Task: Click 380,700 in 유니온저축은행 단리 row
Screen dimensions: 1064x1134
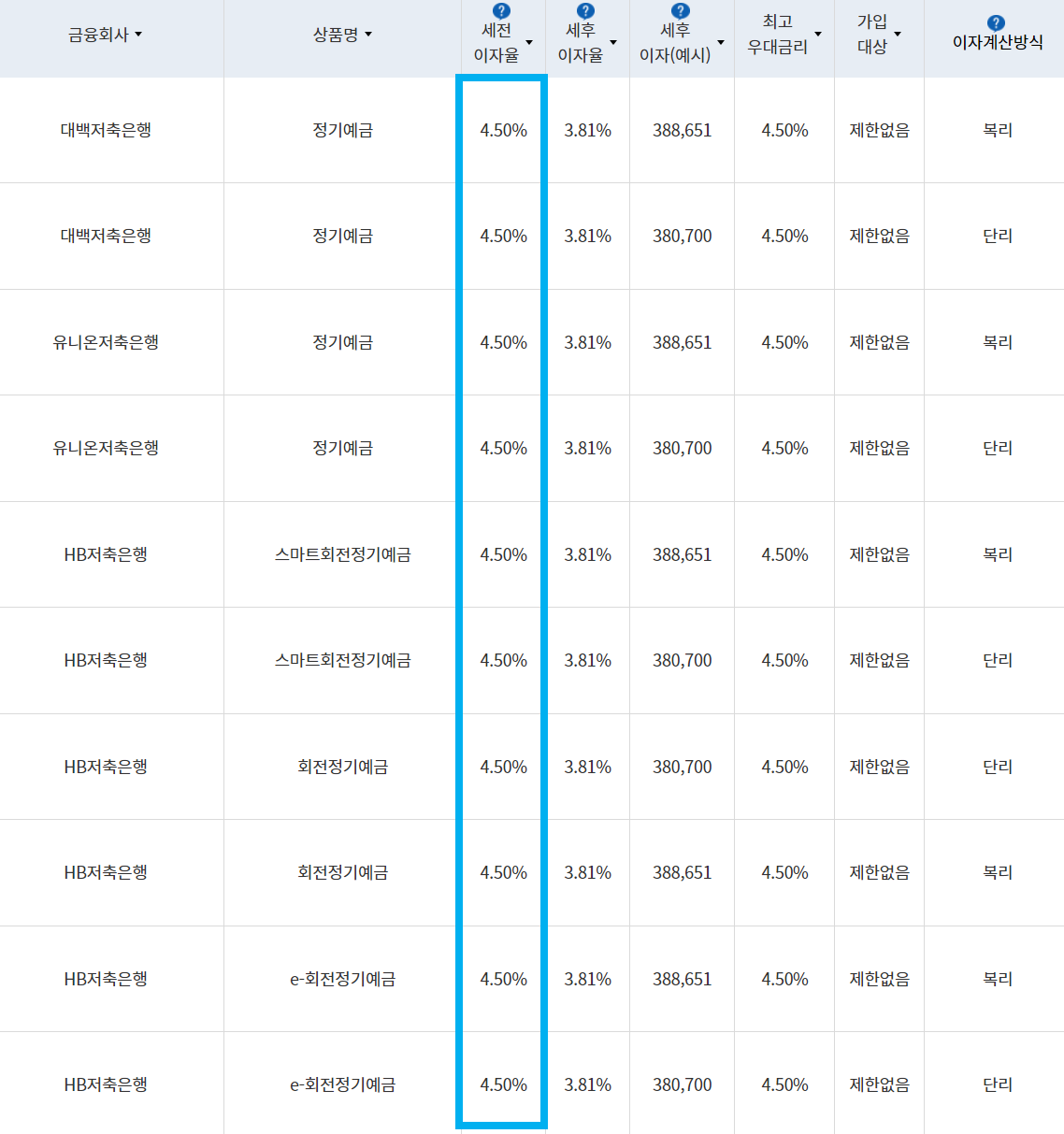Action: pyautogui.click(x=683, y=448)
